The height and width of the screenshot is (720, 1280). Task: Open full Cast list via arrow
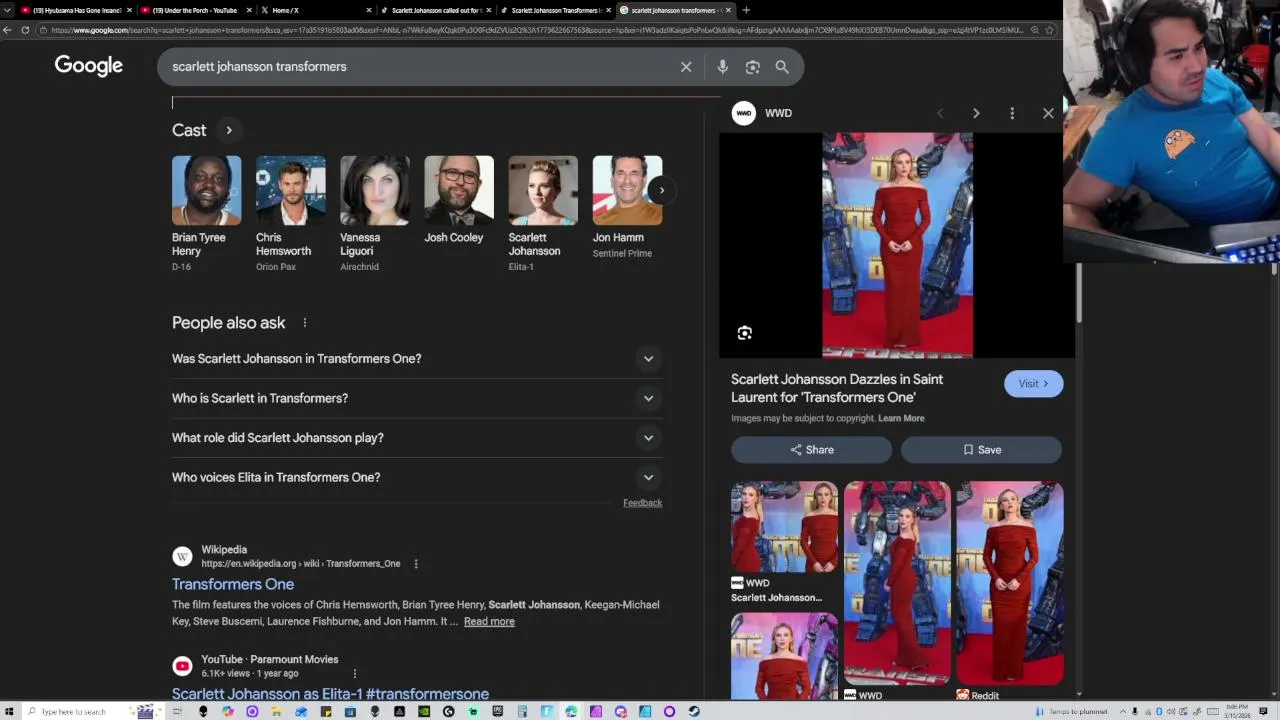point(229,130)
